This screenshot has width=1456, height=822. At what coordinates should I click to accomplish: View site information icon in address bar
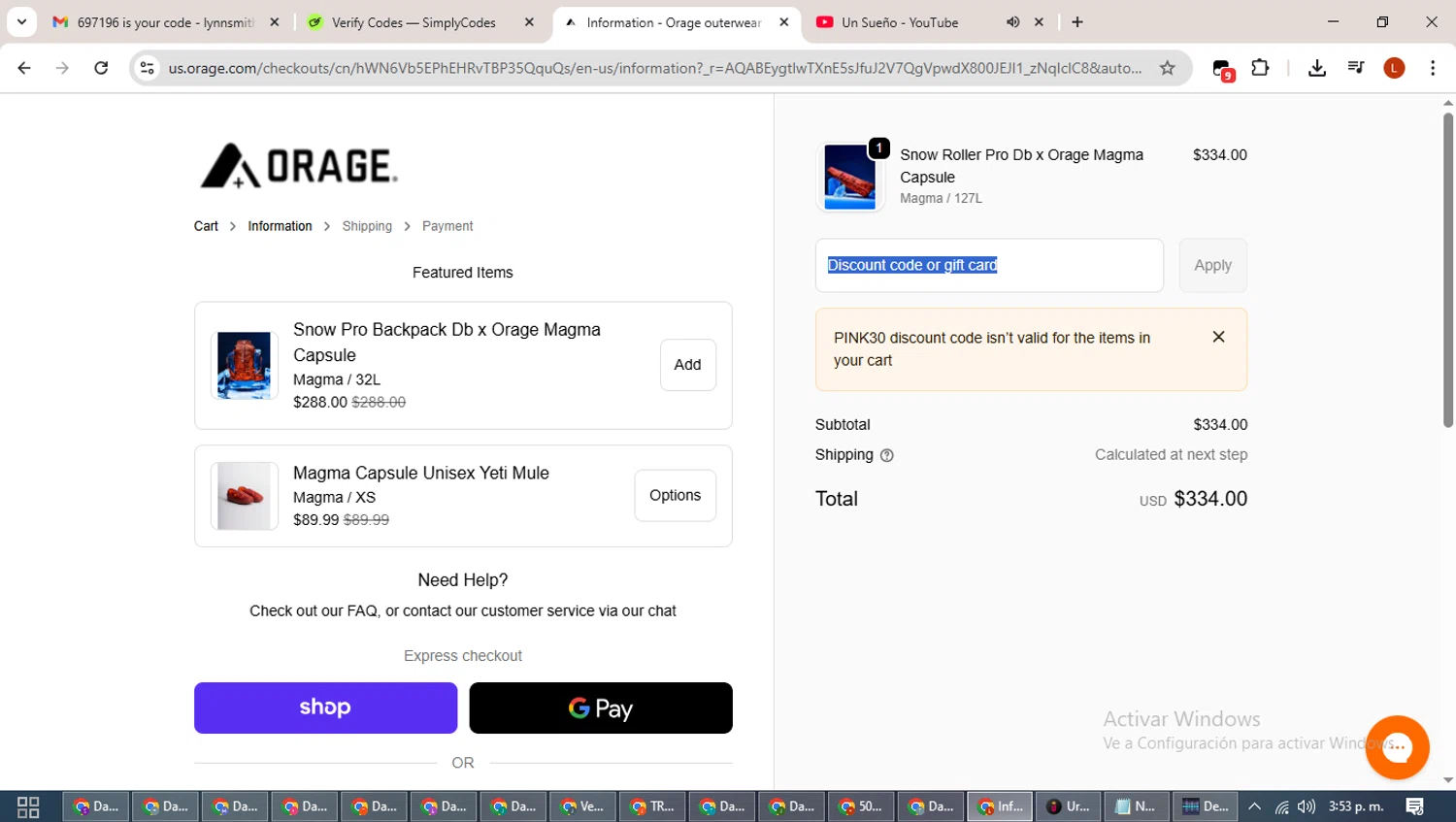[148, 68]
